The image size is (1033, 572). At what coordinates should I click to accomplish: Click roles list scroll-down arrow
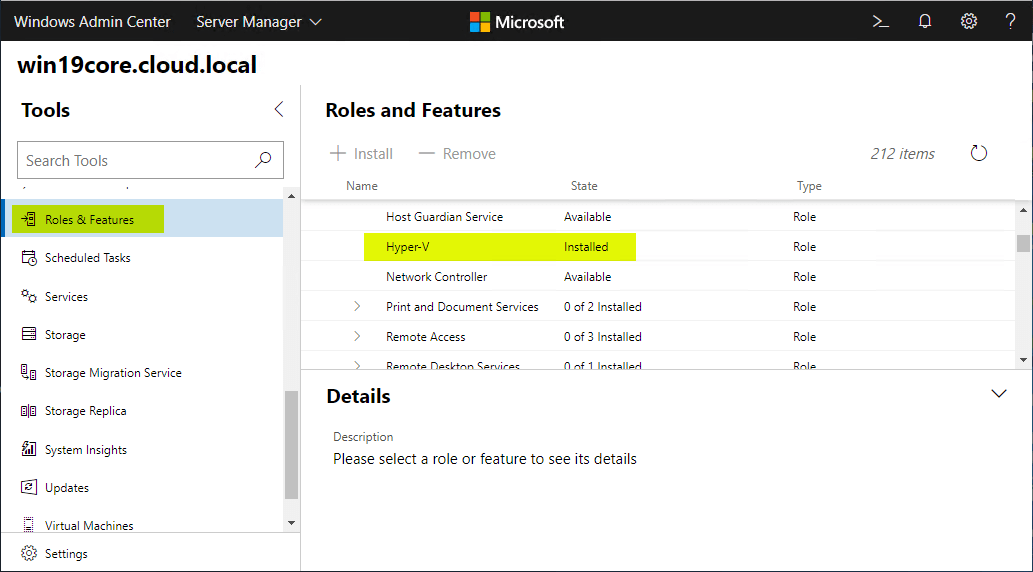coord(1023,360)
